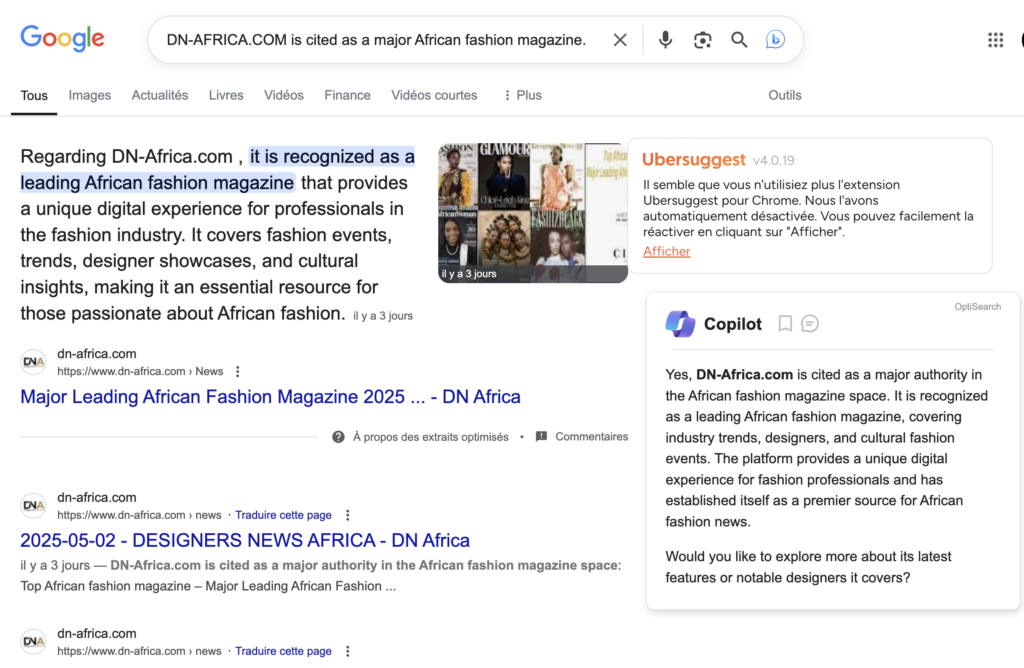Click highlighted text 'it is recognized as a'

point(332,157)
